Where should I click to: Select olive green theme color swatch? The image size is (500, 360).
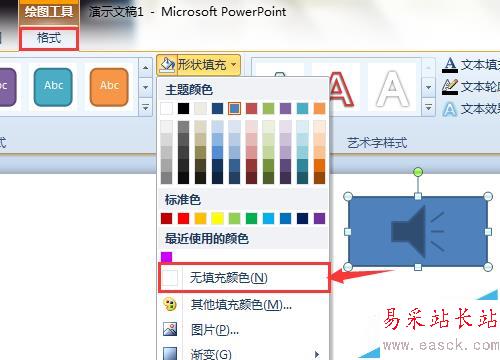tap(268, 109)
